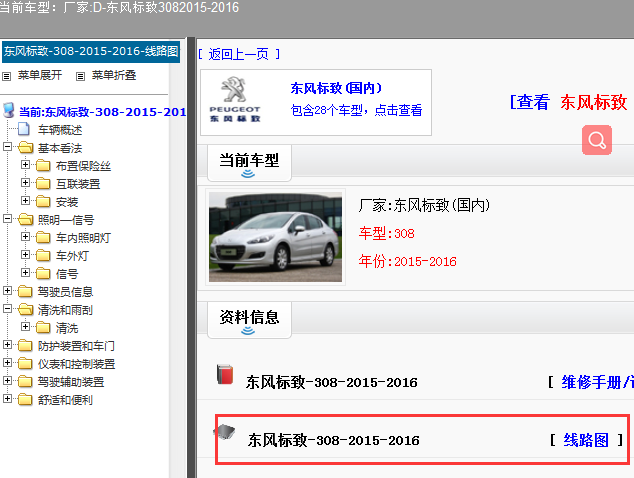634x478 pixels.
Task: Click the [查看 东风标致 link
Action: [569, 102]
